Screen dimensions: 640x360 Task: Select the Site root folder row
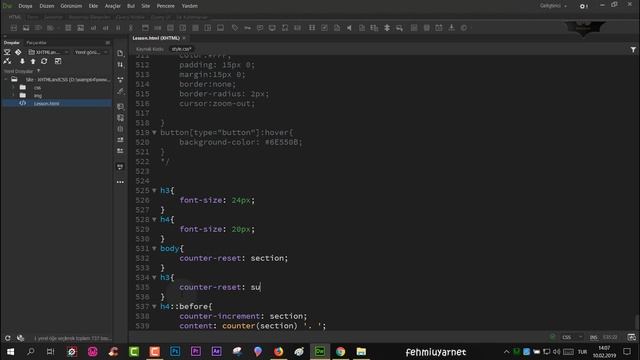pyautogui.click(x=57, y=80)
